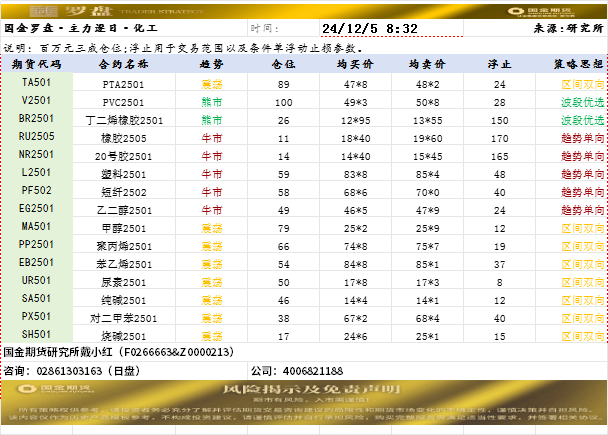Click the 说明 note line under title
Viewport: 608px width, 435px height.
coord(184,48)
